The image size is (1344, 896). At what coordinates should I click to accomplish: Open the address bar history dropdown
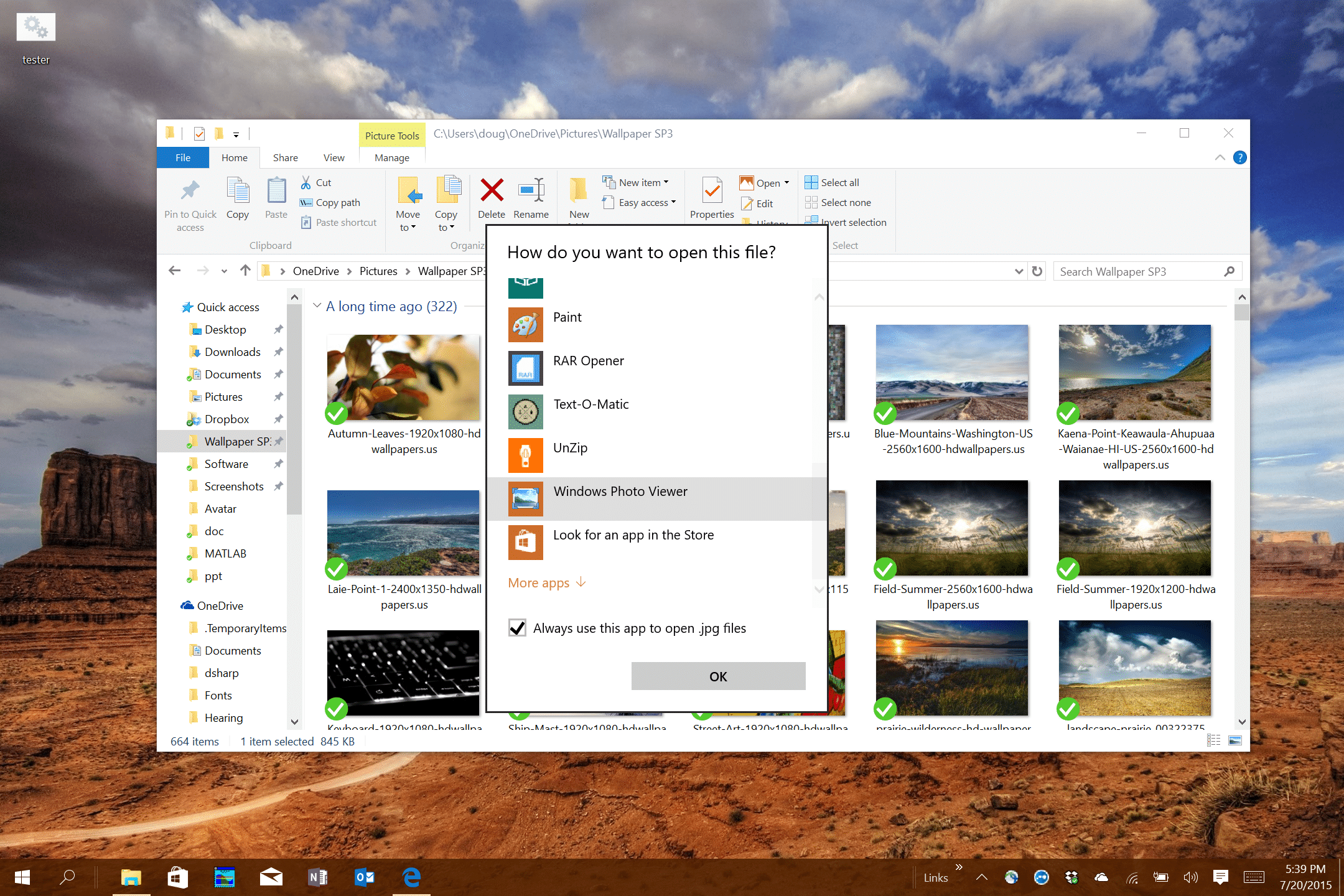(1018, 271)
